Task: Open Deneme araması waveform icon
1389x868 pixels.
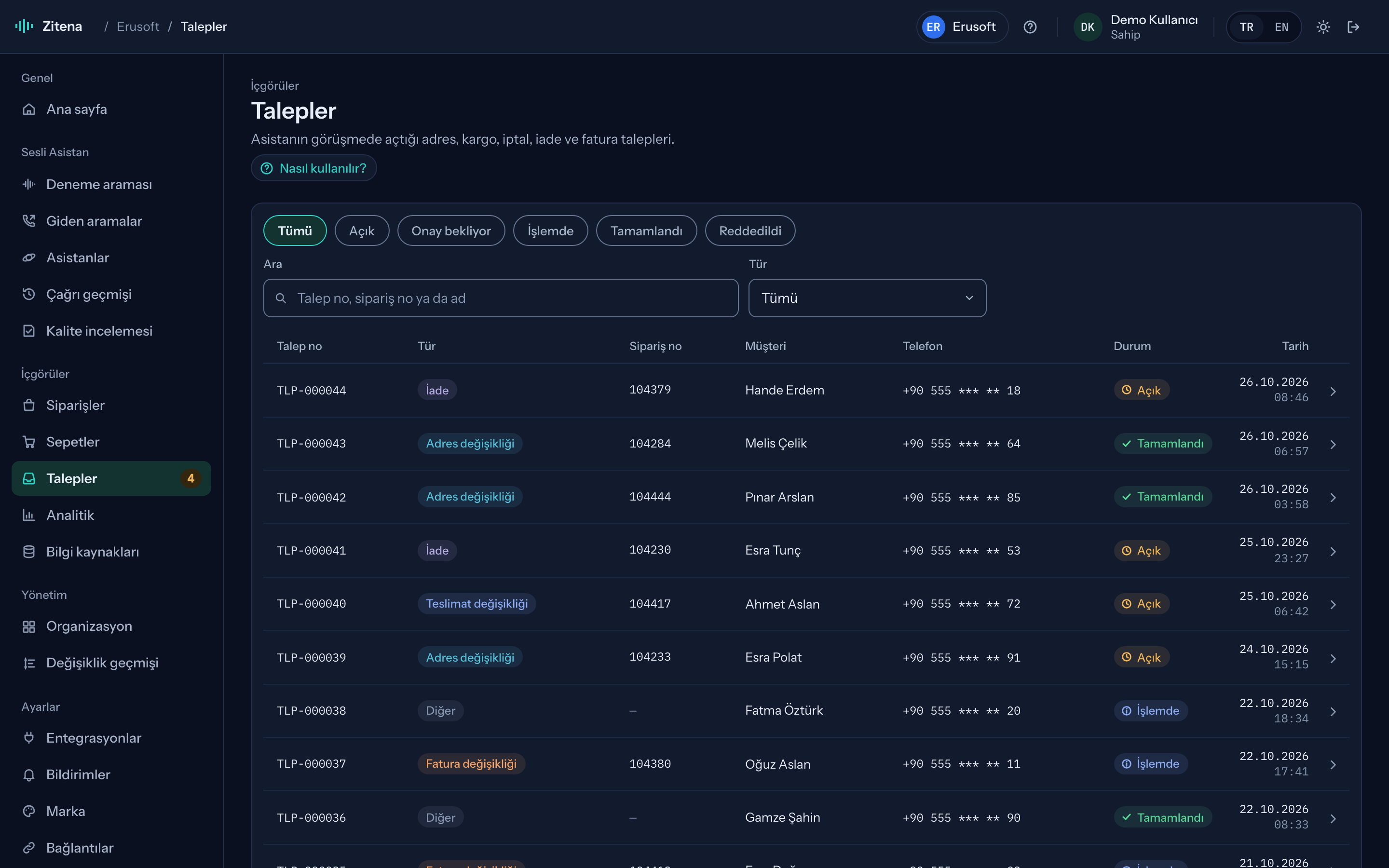Action: coord(29,184)
